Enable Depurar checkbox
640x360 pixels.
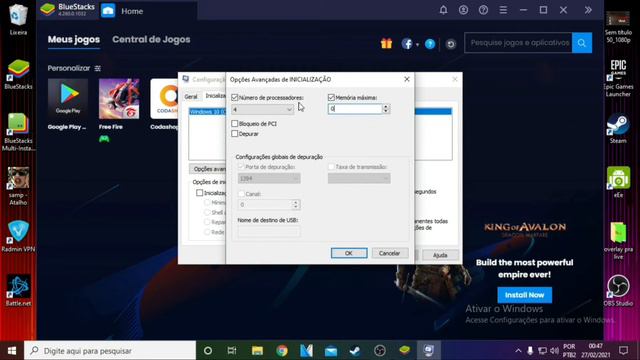coord(234,133)
